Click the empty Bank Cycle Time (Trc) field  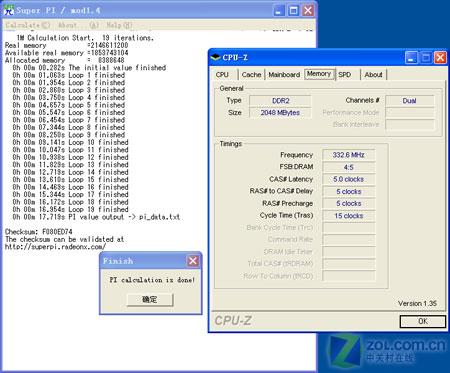click(x=349, y=228)
